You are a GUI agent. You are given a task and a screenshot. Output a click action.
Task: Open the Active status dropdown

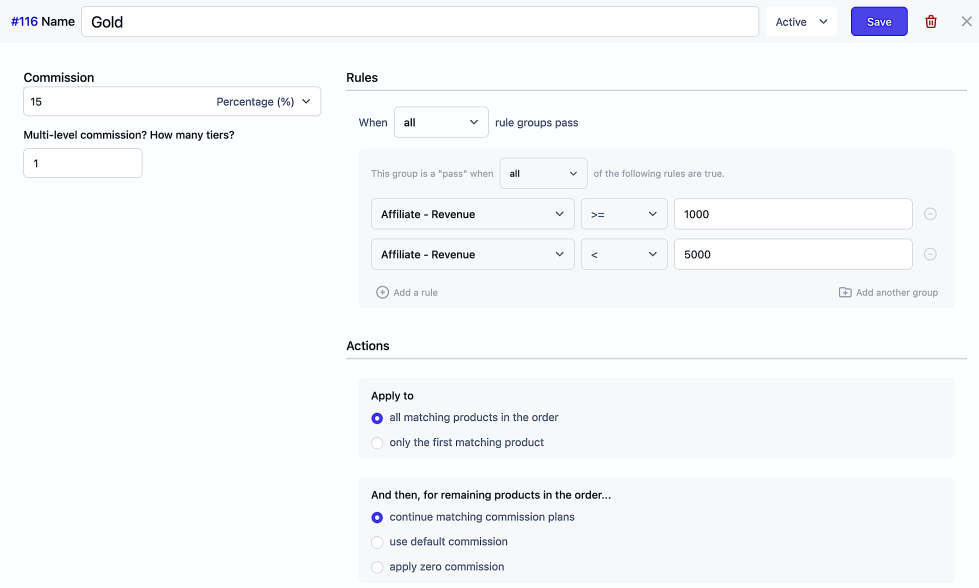pyautogui.click(x=802, y=22)
